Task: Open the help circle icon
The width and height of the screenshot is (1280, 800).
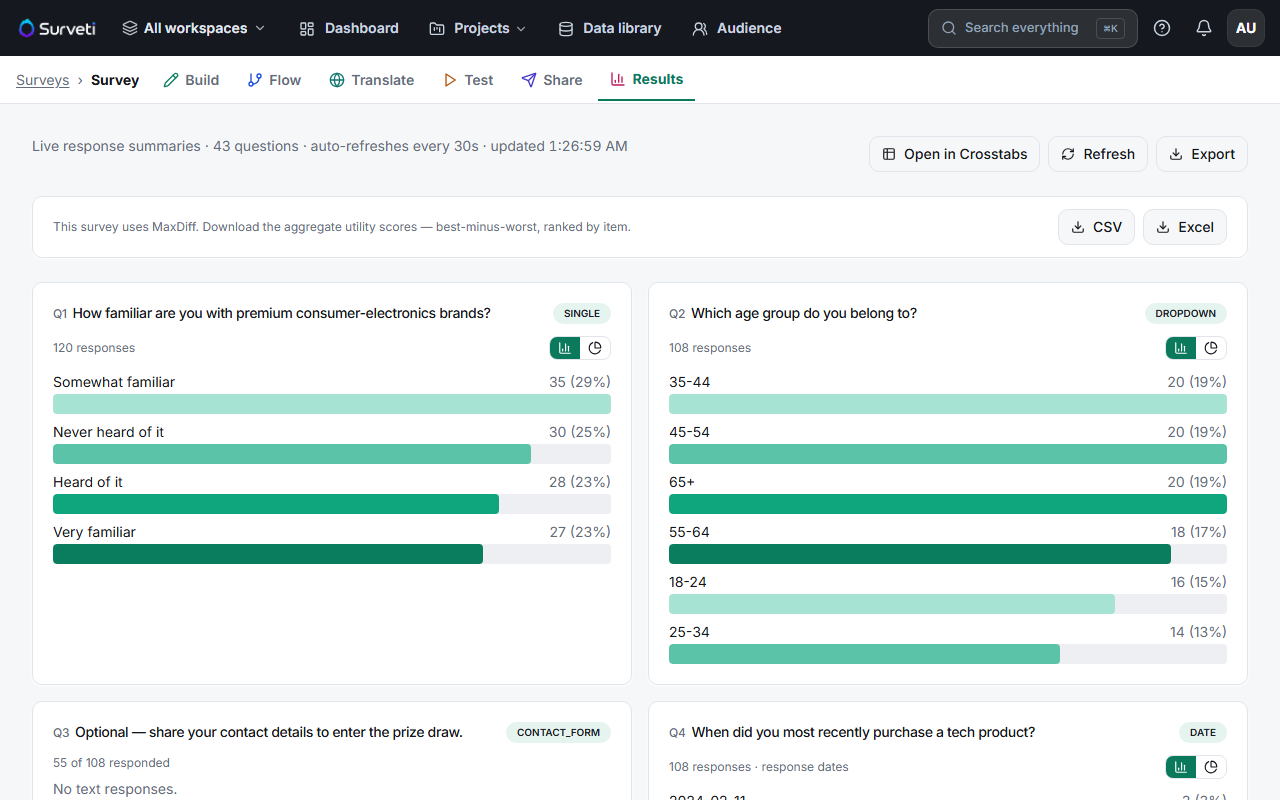Action: tap(1162, 28)
